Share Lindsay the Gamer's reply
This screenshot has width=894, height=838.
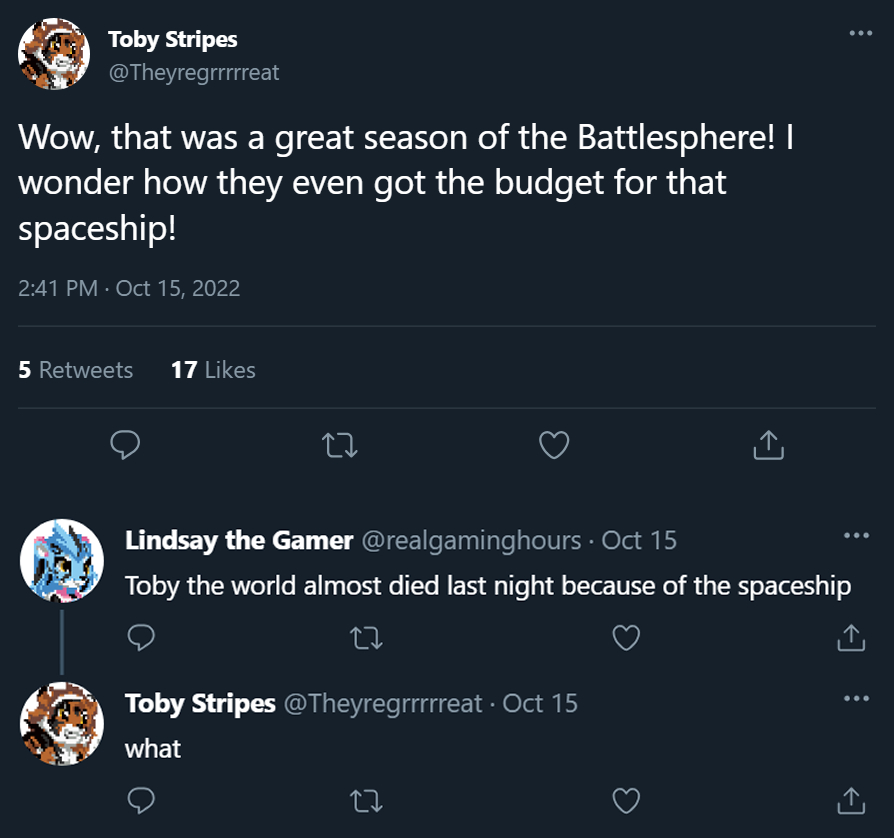[x=849, y=637]
